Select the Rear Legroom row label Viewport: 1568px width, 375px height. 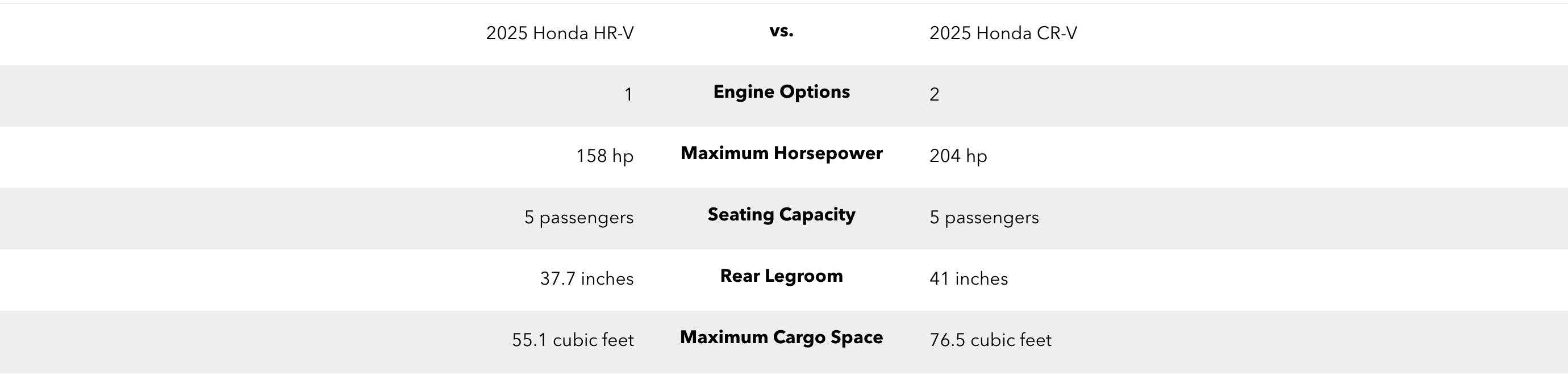(781, 276)
